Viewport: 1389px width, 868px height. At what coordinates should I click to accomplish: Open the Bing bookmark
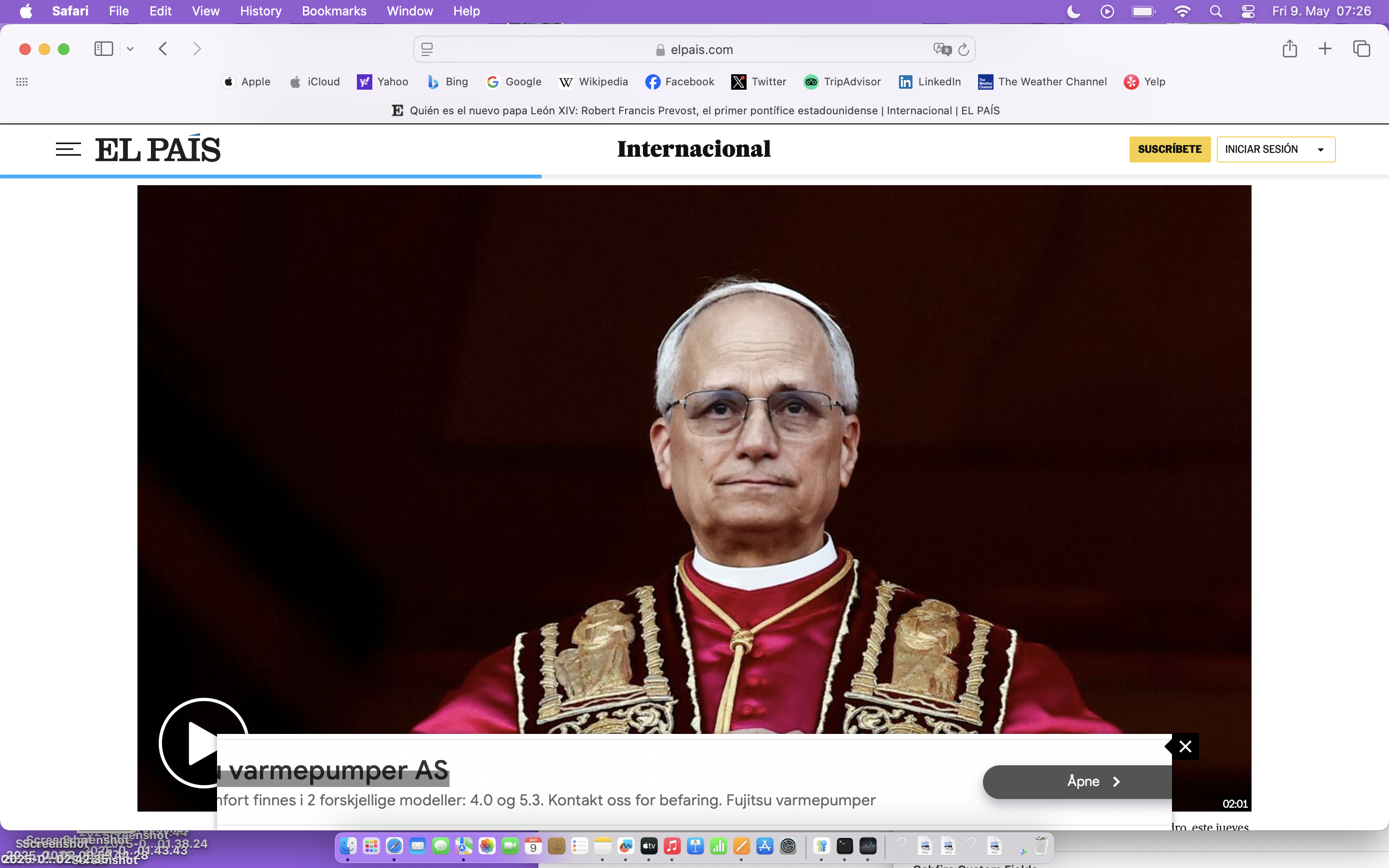tap(448, 81)
